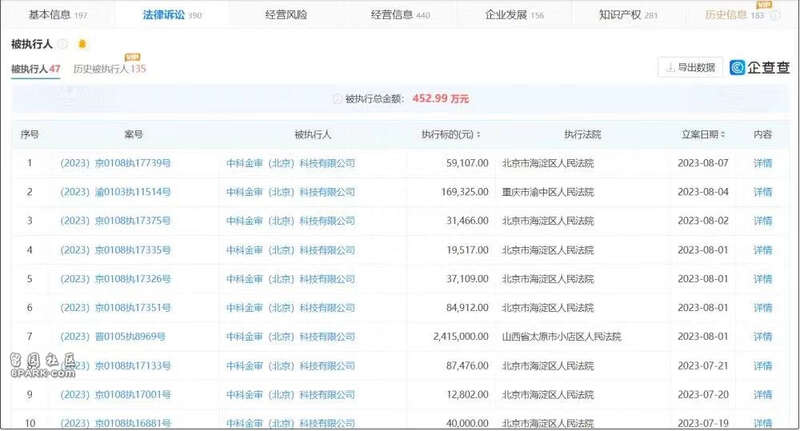
Task: Open company link in row 5
Action: [x=291, y=279]
